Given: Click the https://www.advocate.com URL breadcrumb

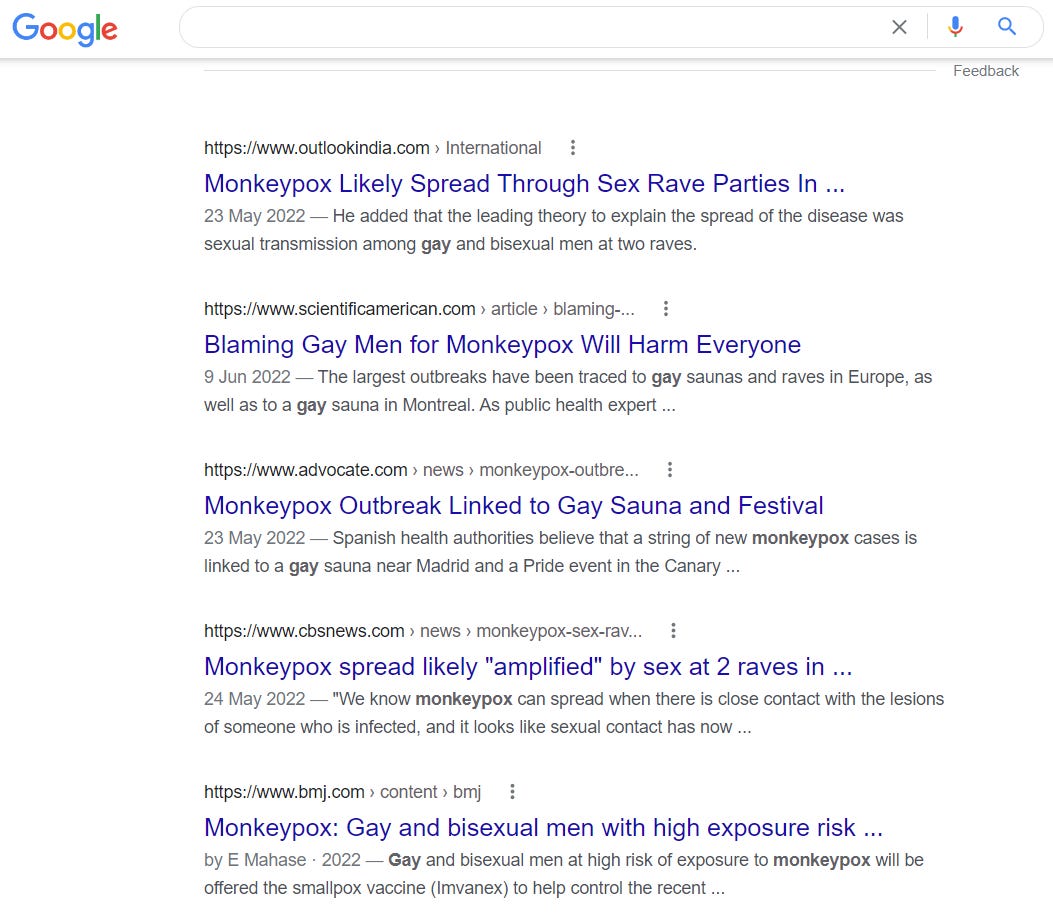Looking at the screenshot, I should click(x=421, y=470).
